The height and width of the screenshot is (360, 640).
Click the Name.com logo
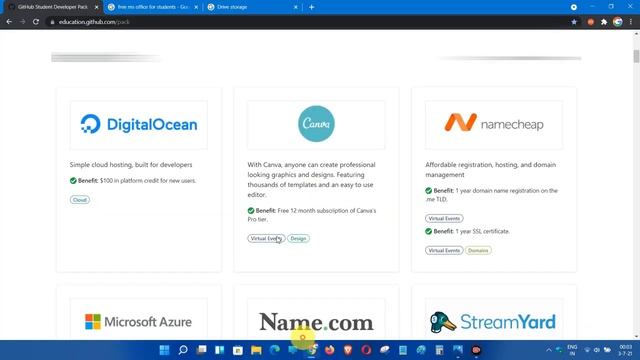(316, 322)
